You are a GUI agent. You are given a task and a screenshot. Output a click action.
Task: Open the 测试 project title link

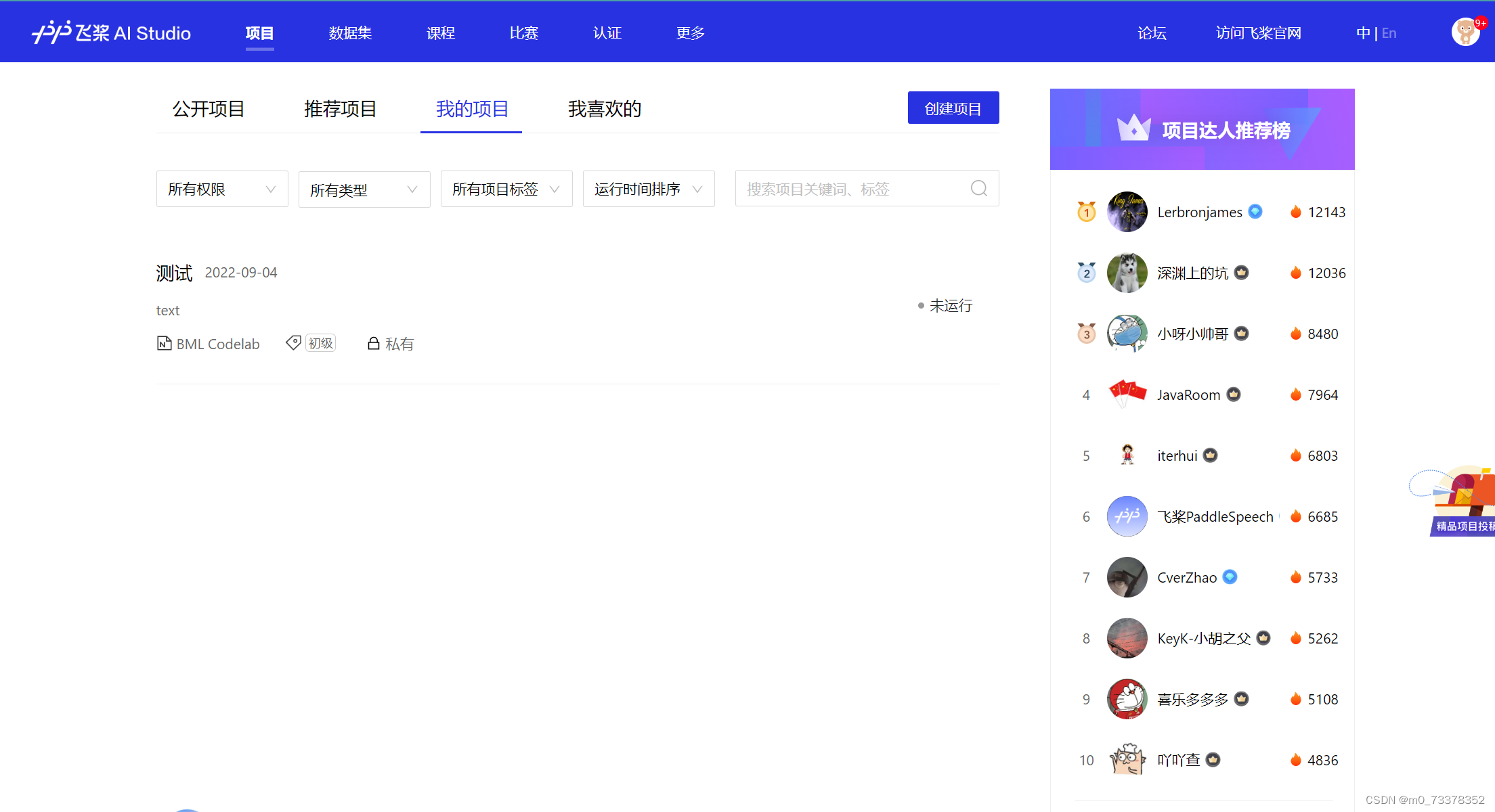[x=174, y=273]
